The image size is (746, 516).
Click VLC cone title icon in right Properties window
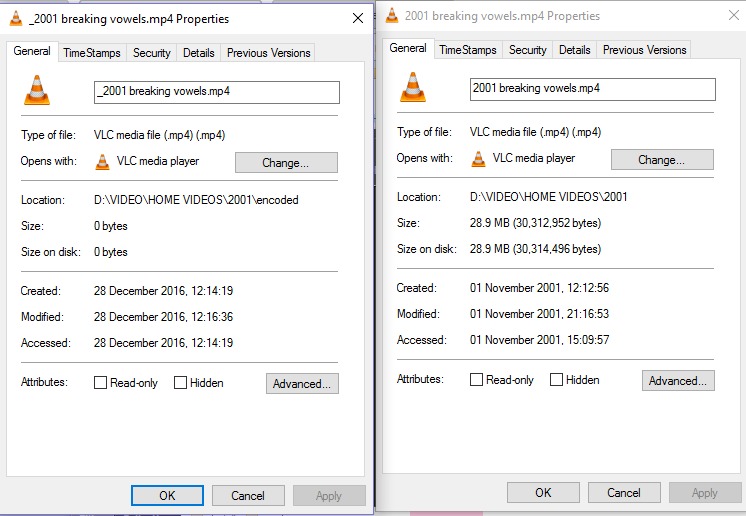click(392, 16)
